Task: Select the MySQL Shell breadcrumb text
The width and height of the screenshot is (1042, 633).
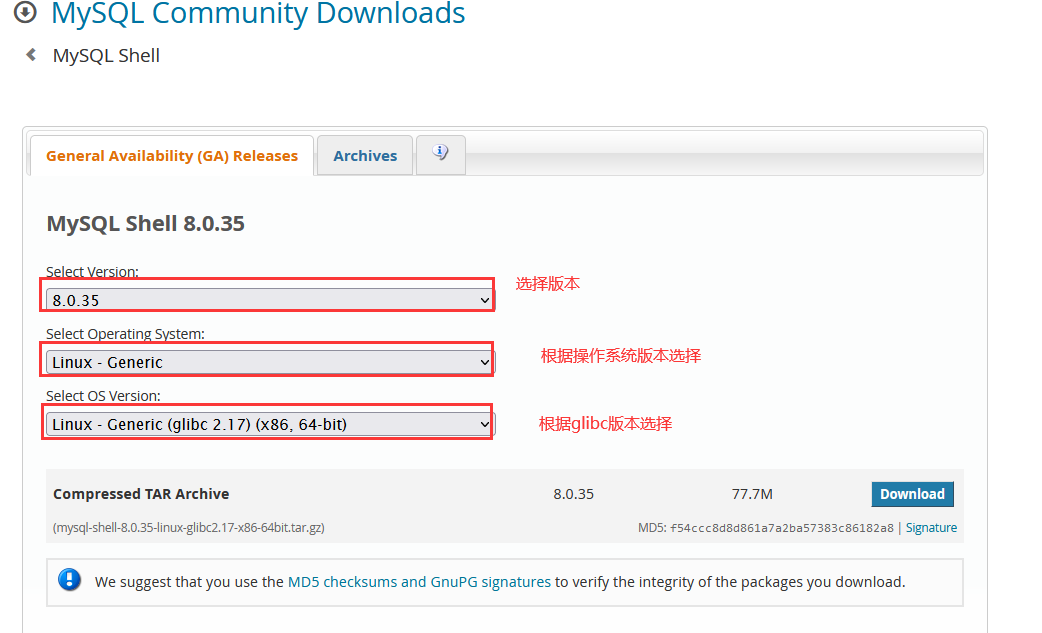Action: pyautogui.click(x=106, y=56)
